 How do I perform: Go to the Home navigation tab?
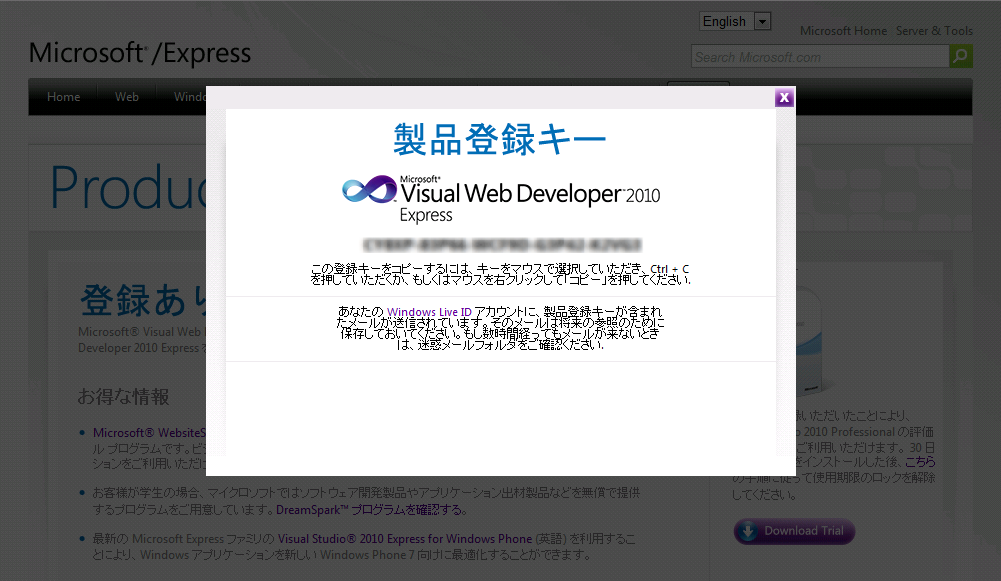click(63, 97)
